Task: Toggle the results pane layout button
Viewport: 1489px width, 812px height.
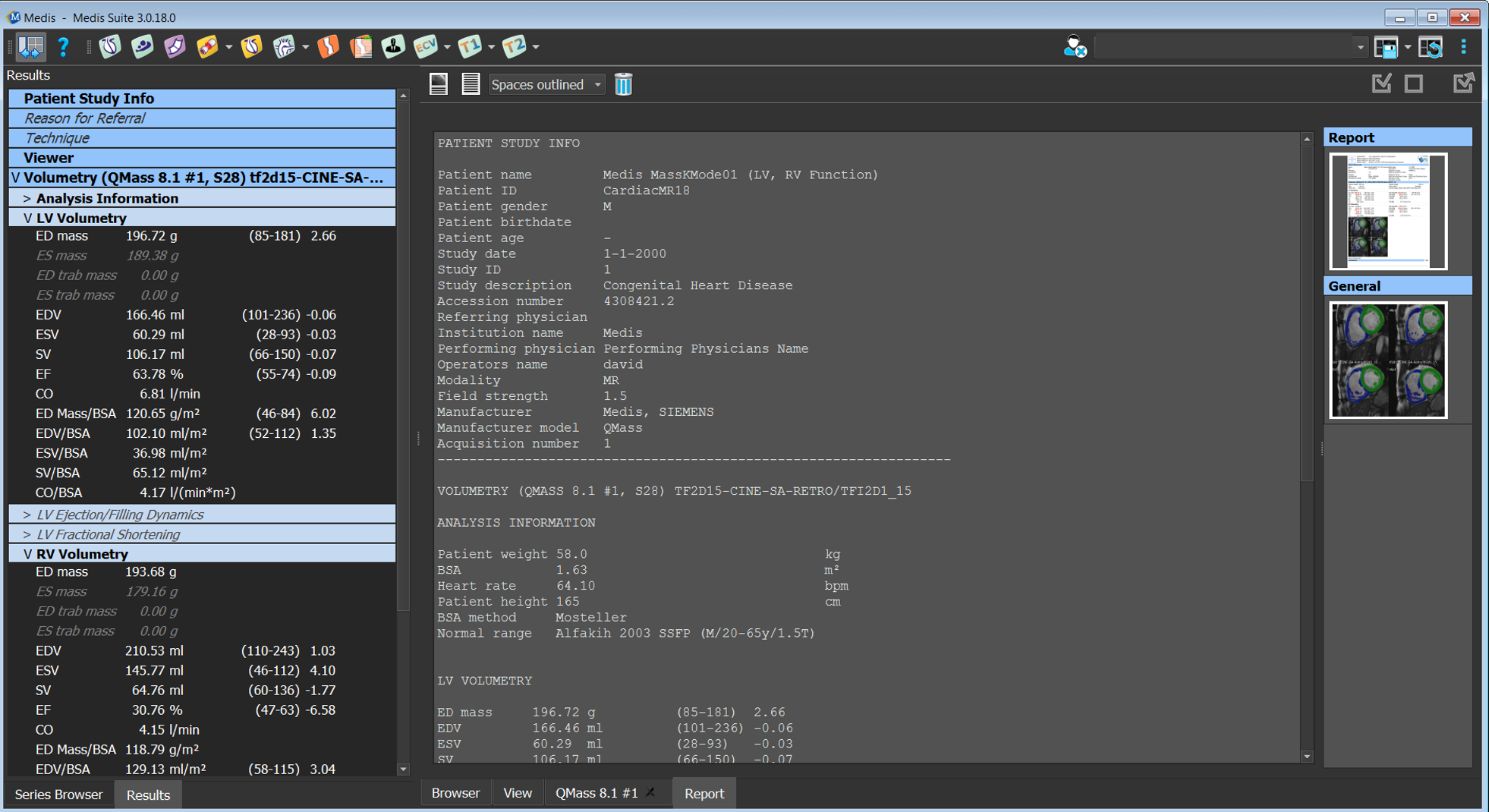Action: (x=30, y=47)
